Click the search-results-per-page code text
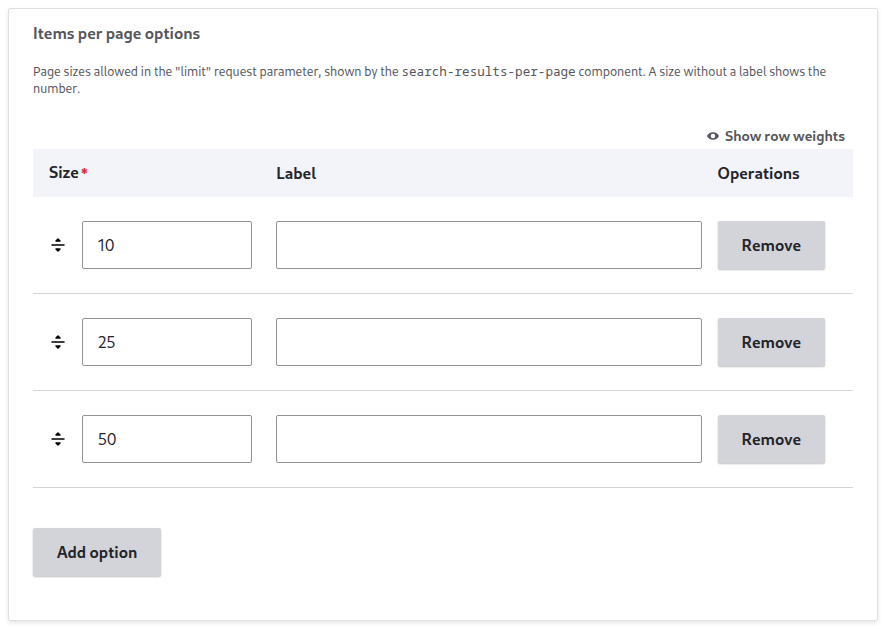The height and width of the screenshot is (629, 886). (x=488, y=72)
